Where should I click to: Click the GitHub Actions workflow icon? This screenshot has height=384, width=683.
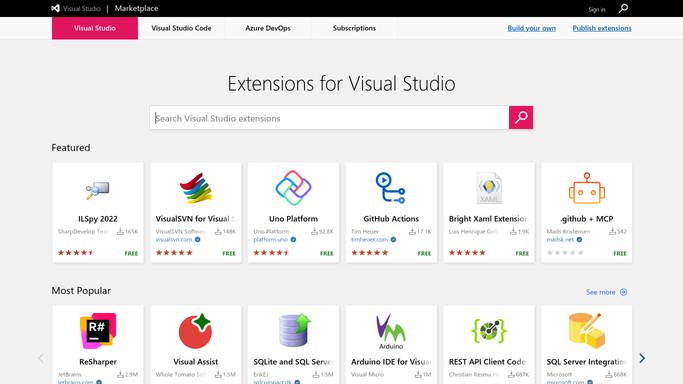point(391,188)
